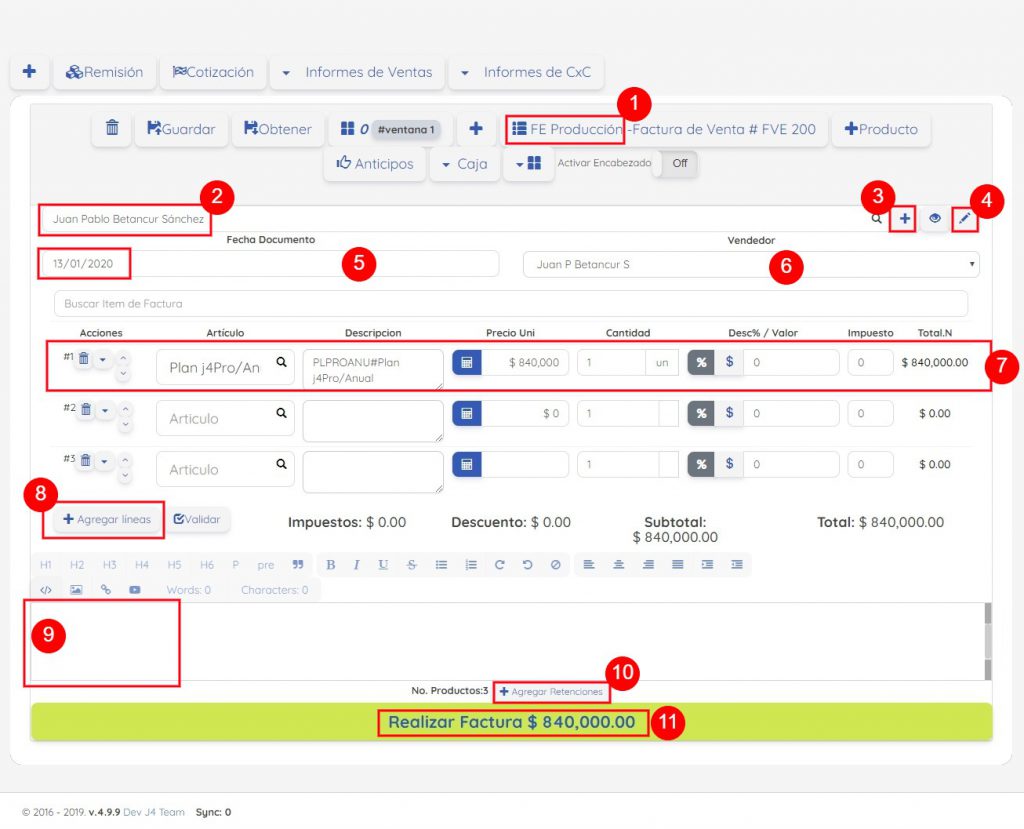Screen dimensions: 1024x829
Task: Open the Informes de Ventas dropdown
Action: point(358,72)
